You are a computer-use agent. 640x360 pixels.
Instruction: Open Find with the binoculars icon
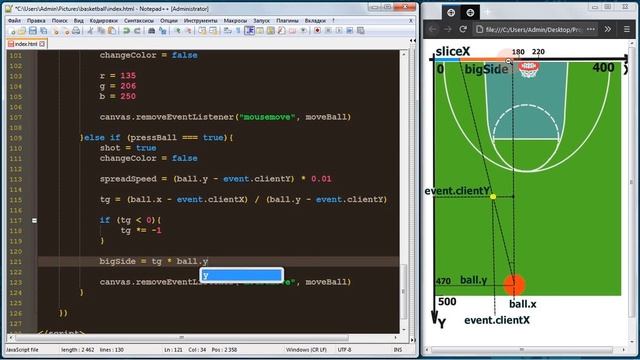pos(151,31)
